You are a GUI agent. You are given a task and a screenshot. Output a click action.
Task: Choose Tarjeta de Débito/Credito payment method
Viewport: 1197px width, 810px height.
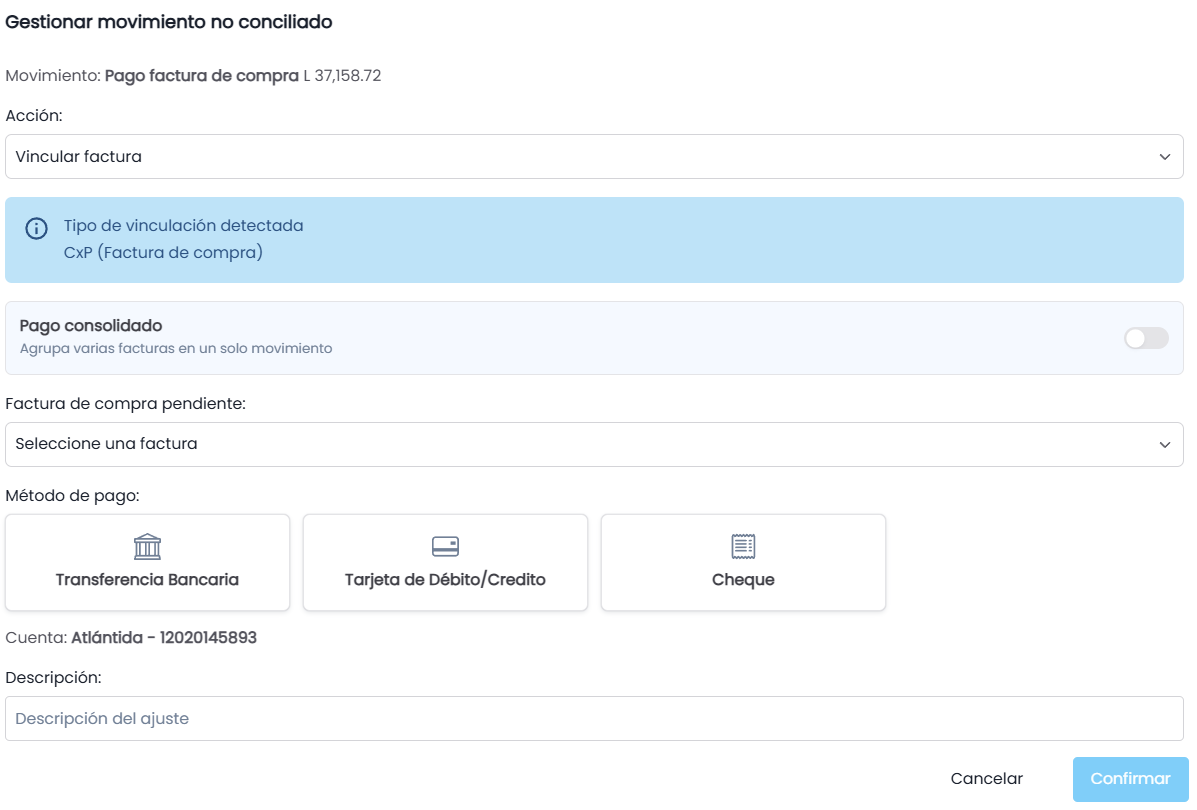(445, 563)
